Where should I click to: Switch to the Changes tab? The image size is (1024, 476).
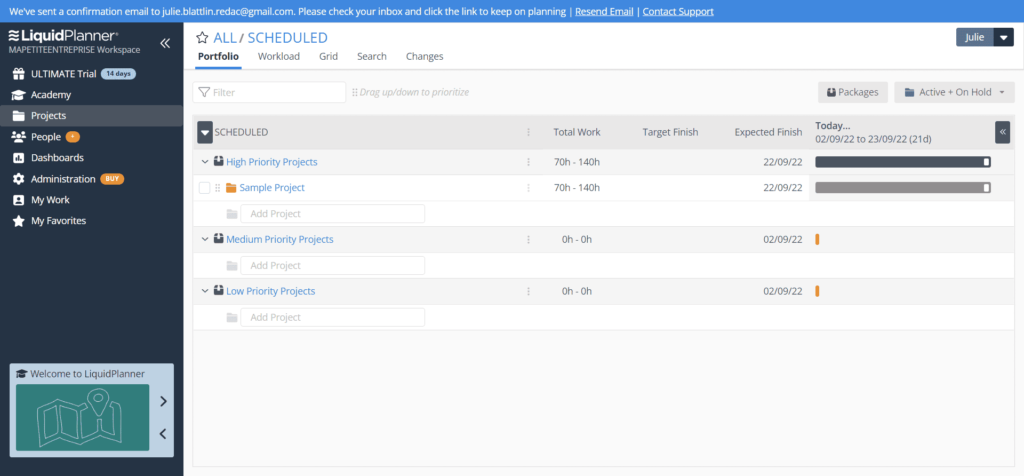pyautogui.click(x=424, y=57)
